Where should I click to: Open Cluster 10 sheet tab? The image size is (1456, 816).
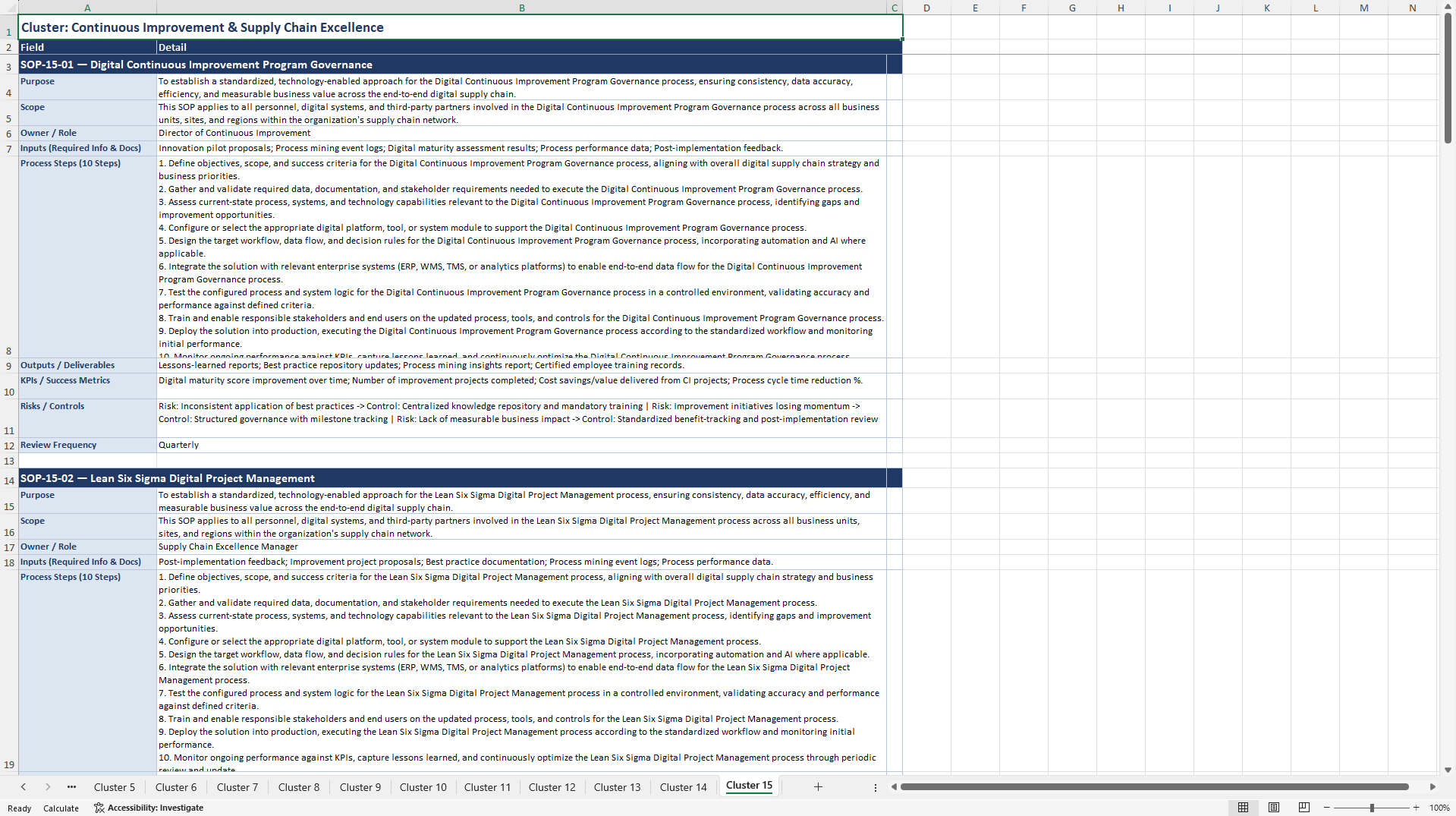423,787
